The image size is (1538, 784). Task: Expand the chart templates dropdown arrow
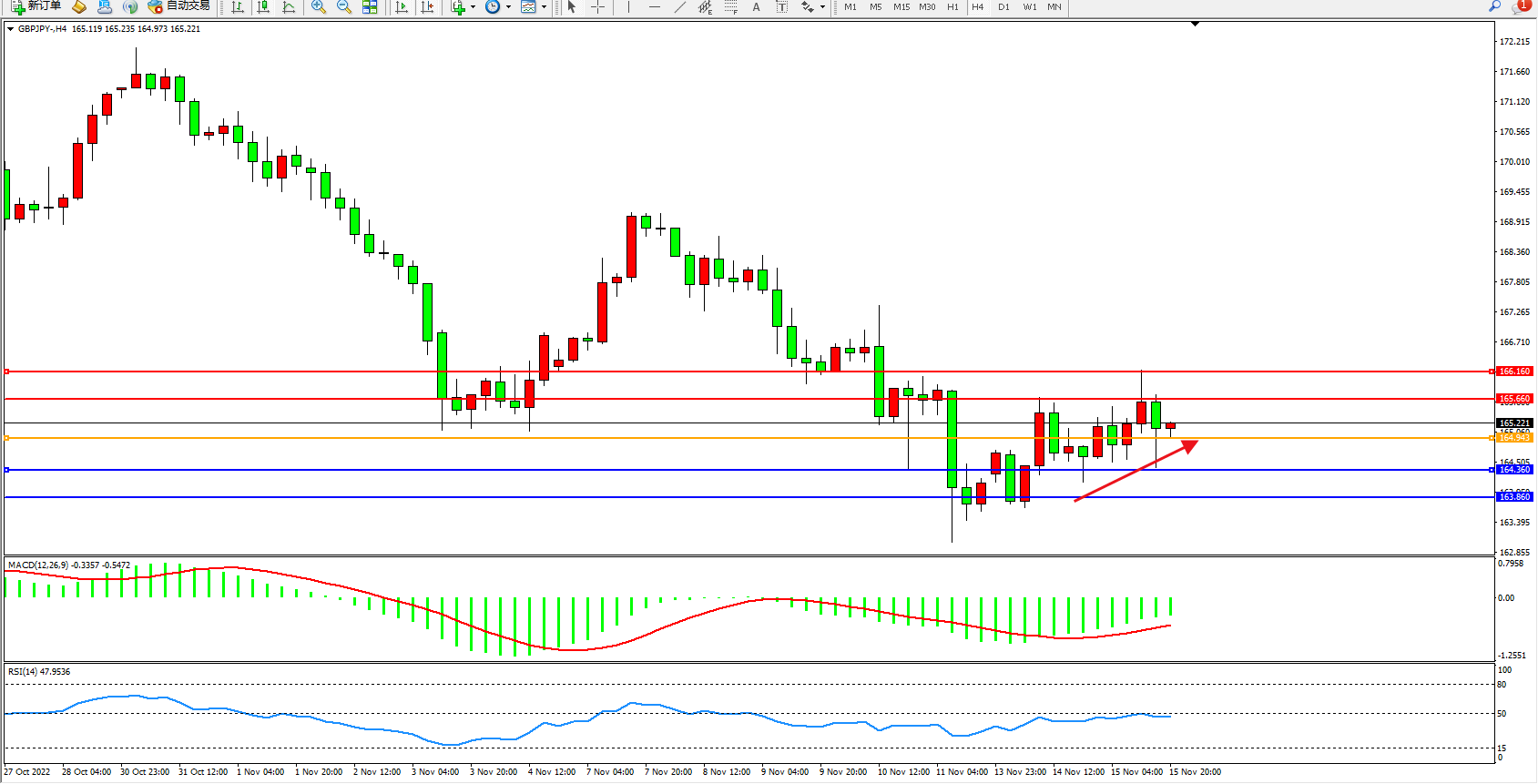point(544,7)
